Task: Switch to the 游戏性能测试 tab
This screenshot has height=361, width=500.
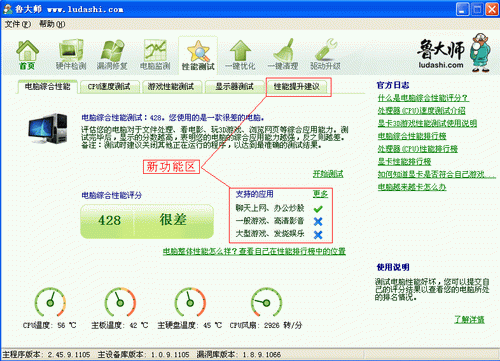Action: 171,87
